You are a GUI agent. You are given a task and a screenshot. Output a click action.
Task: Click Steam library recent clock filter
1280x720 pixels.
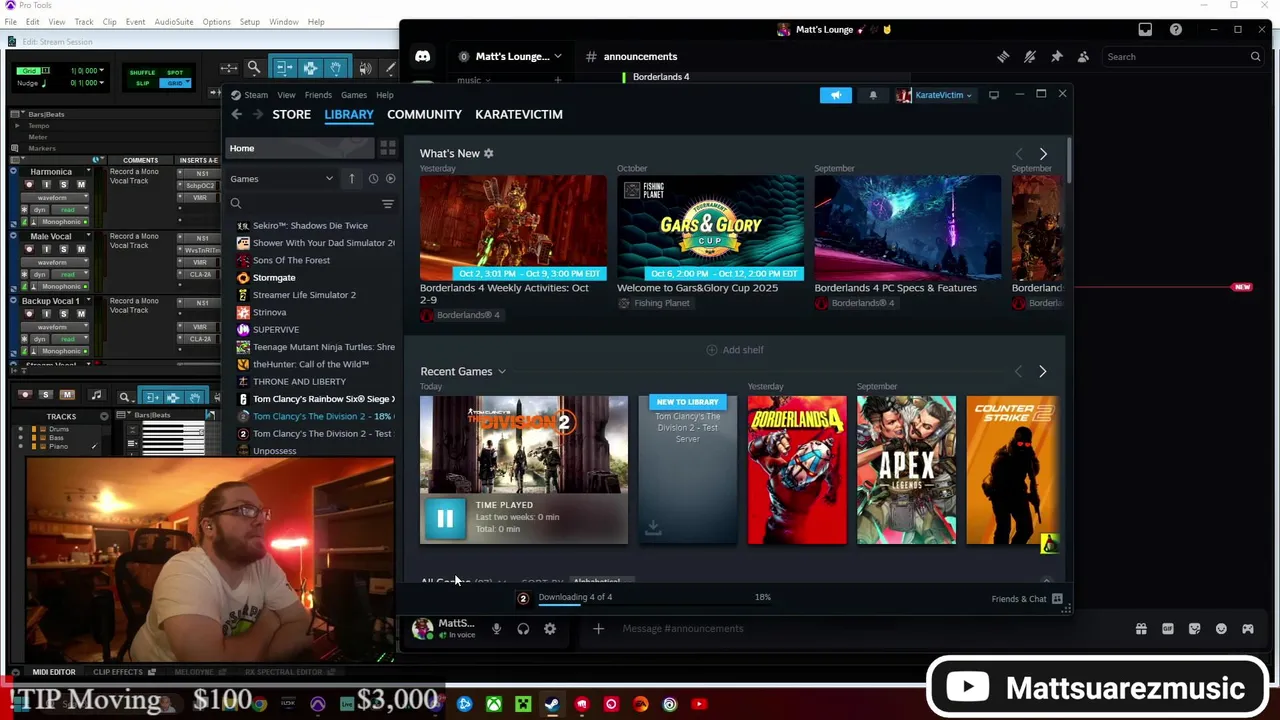tap(373, 179)
